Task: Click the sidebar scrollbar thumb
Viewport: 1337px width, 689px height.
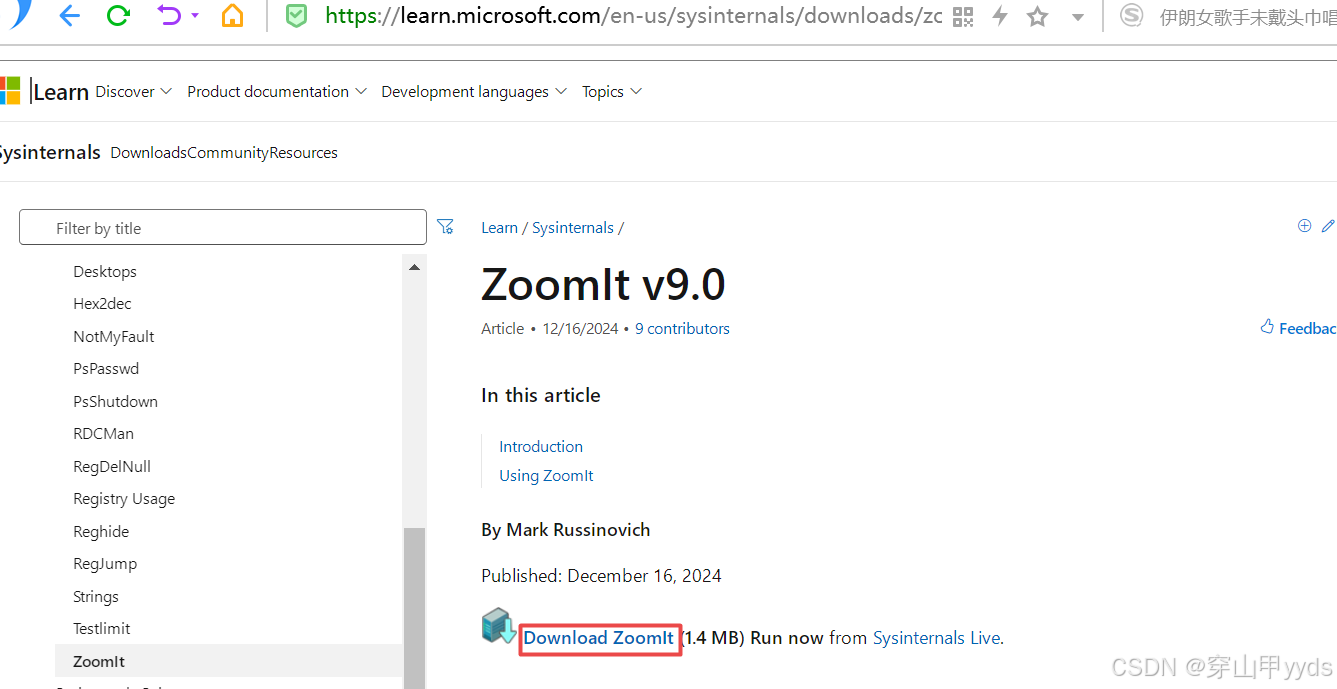Action: (414, 607)
